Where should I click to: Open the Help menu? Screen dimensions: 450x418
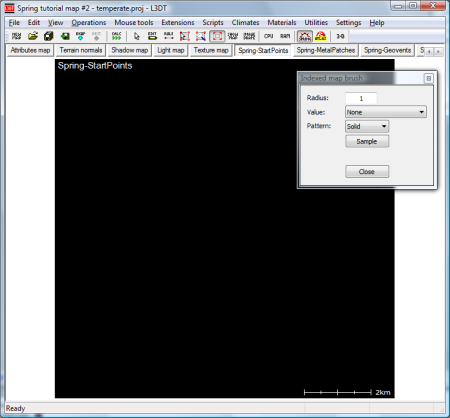tap(377, 23)
